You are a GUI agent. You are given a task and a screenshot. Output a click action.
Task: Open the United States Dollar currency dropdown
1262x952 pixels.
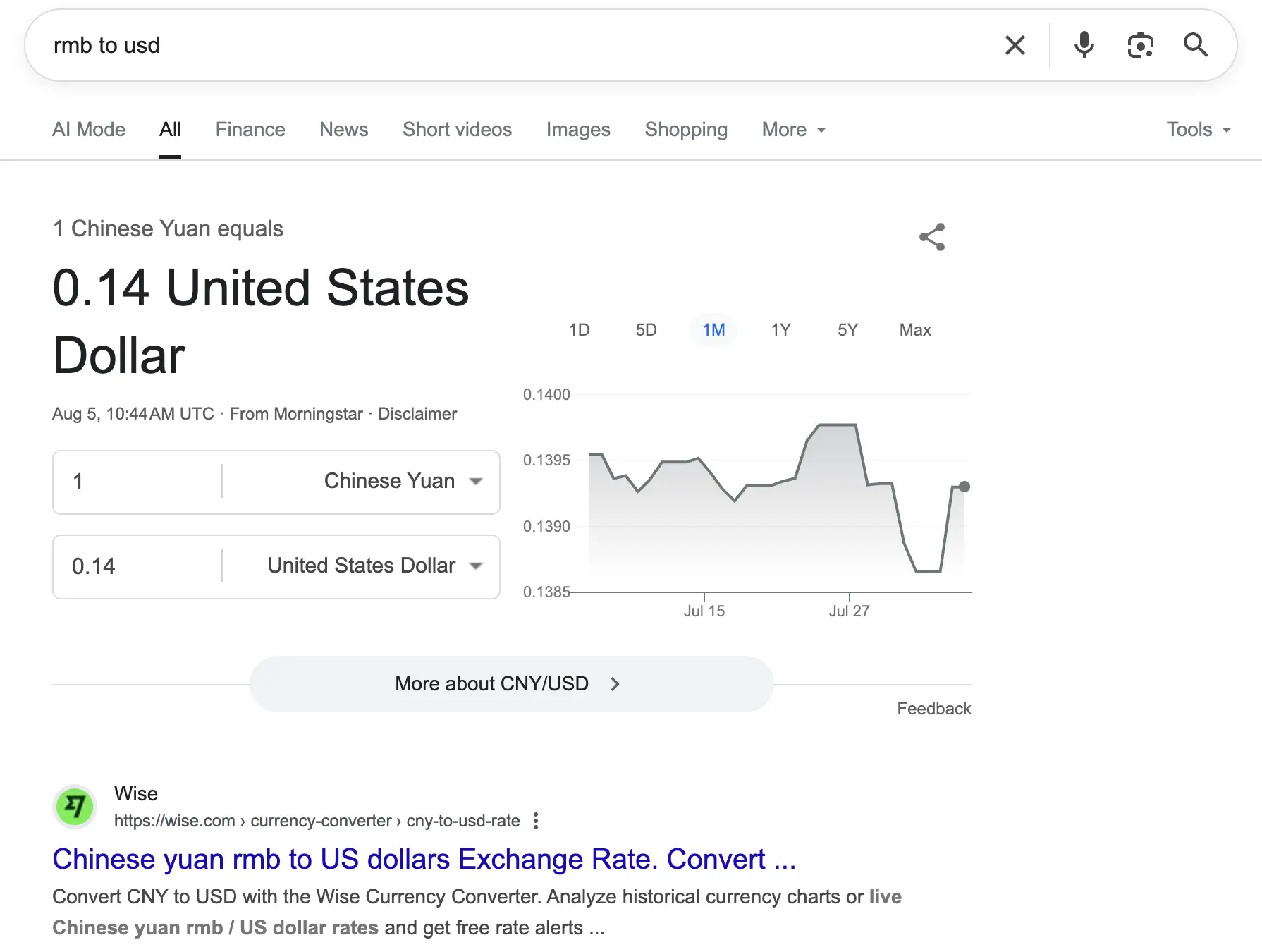click(375, 566)
